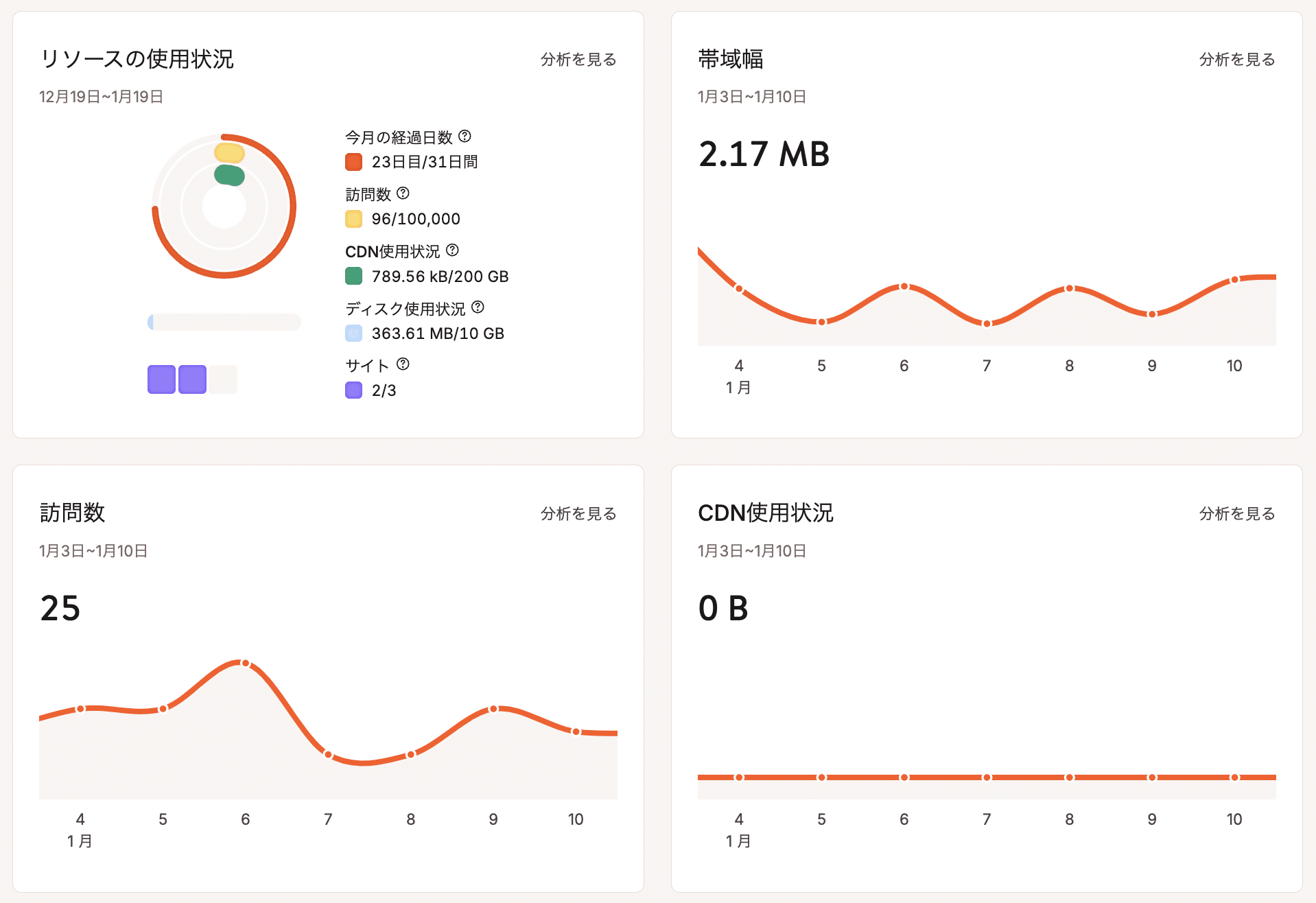
Task: Click CDN使用状況 chart point for day 6
Action: pos(904,777)
